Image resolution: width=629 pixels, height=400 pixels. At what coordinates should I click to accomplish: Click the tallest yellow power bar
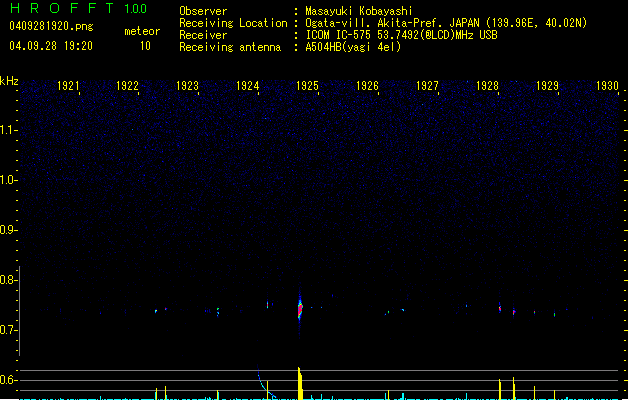pos(300,384)
